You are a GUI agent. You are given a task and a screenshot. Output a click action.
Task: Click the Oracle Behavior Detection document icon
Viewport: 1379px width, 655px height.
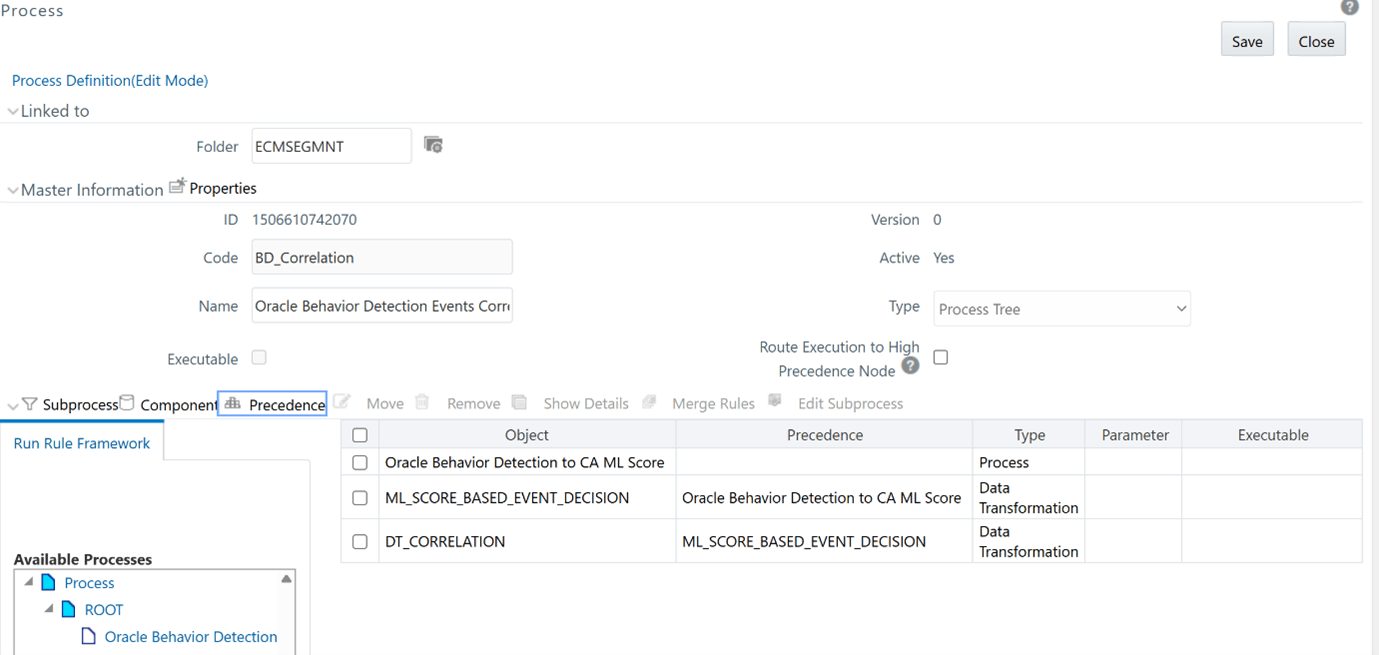point(88,636)
